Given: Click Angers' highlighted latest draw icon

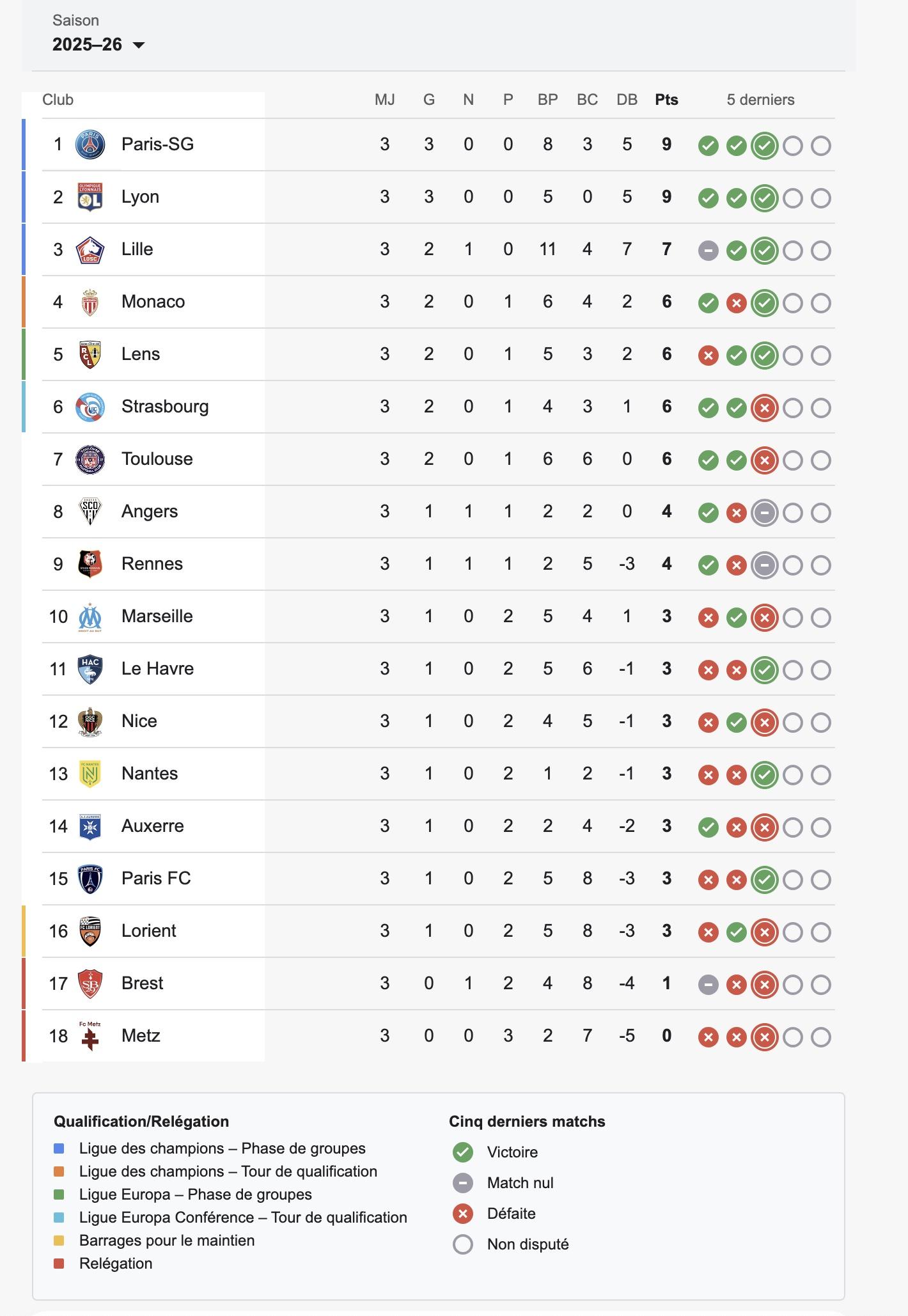Looking at the screenshot, I should 765,513.
